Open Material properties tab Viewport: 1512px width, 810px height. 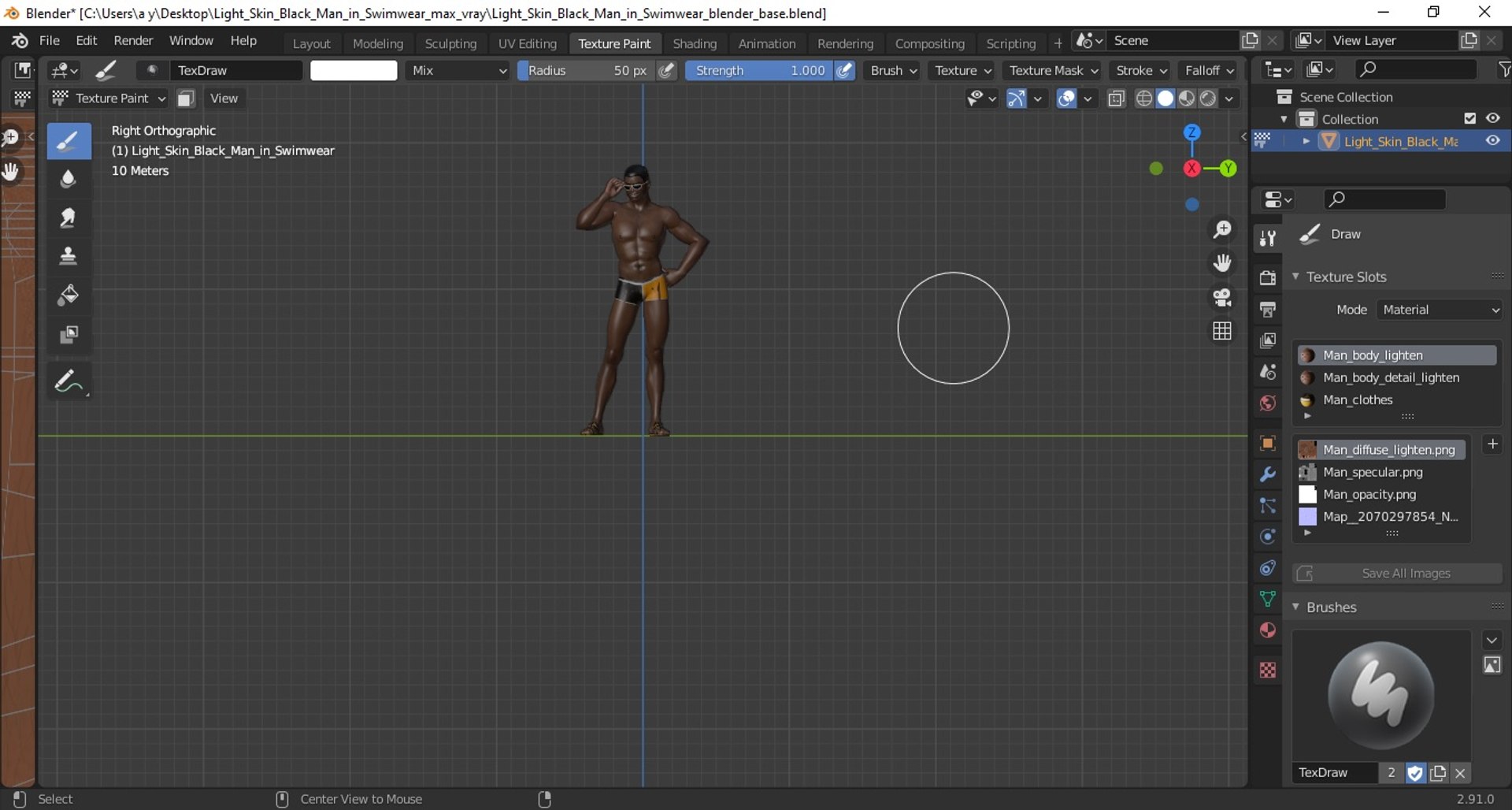click(1268, 630)
